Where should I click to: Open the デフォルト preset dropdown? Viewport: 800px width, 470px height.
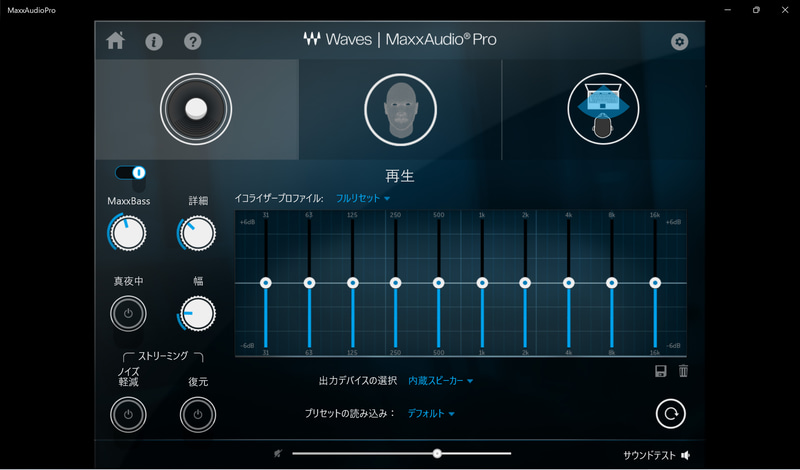431,413
